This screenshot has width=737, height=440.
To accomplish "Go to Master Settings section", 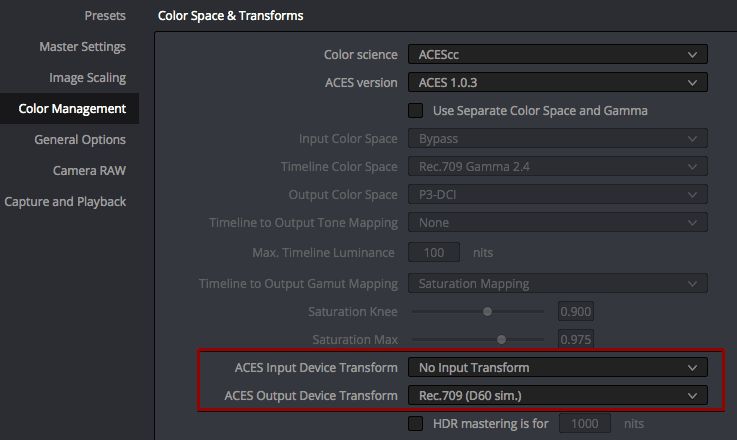I will point(82,47).
